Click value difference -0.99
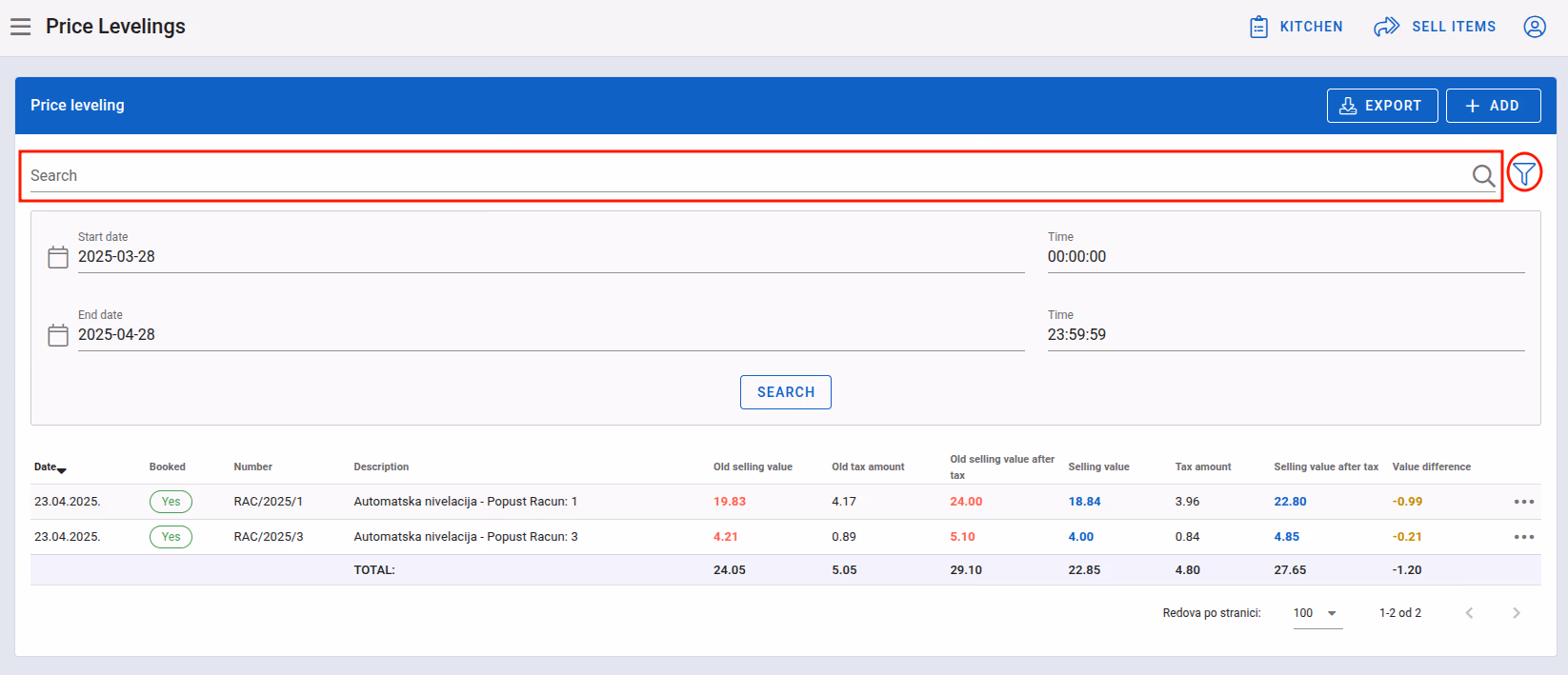This screenshot has width=1568, height=675. tap(1407, 502)
